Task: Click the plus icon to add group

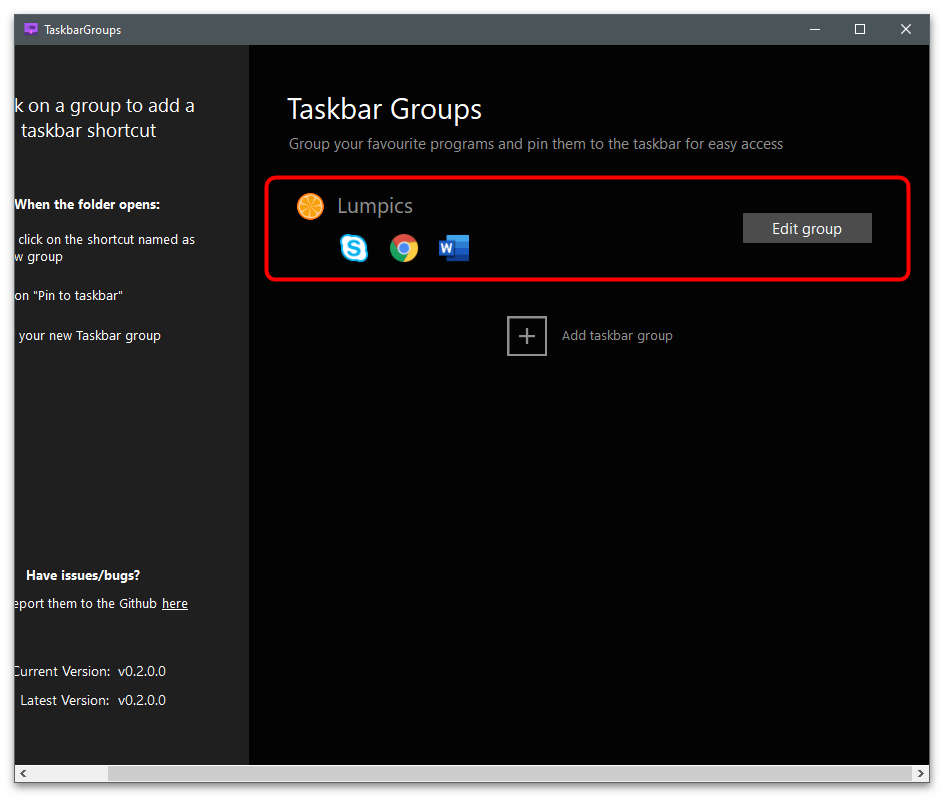Action: click(527, 336)
